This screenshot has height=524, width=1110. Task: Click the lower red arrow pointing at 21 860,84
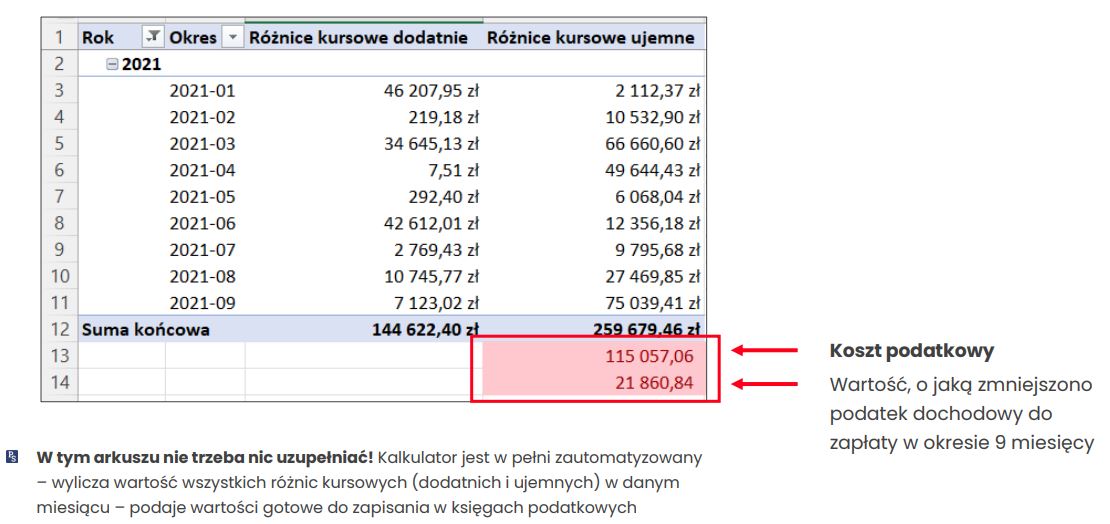coord(764,383)
